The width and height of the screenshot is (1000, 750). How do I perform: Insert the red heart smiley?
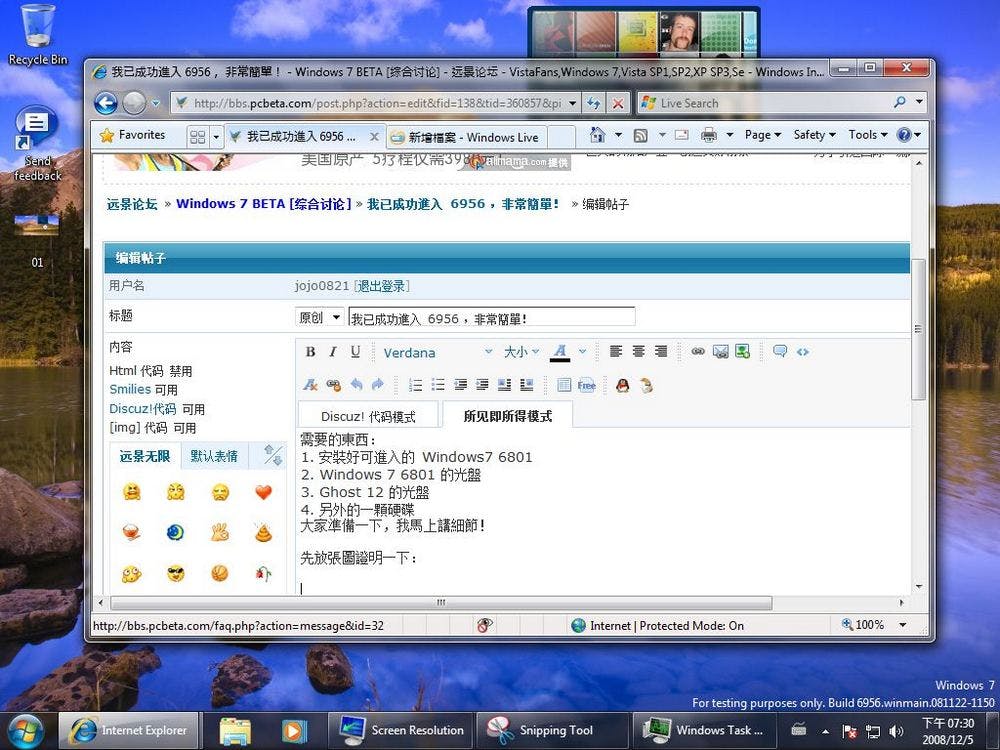tap(263, 492)
